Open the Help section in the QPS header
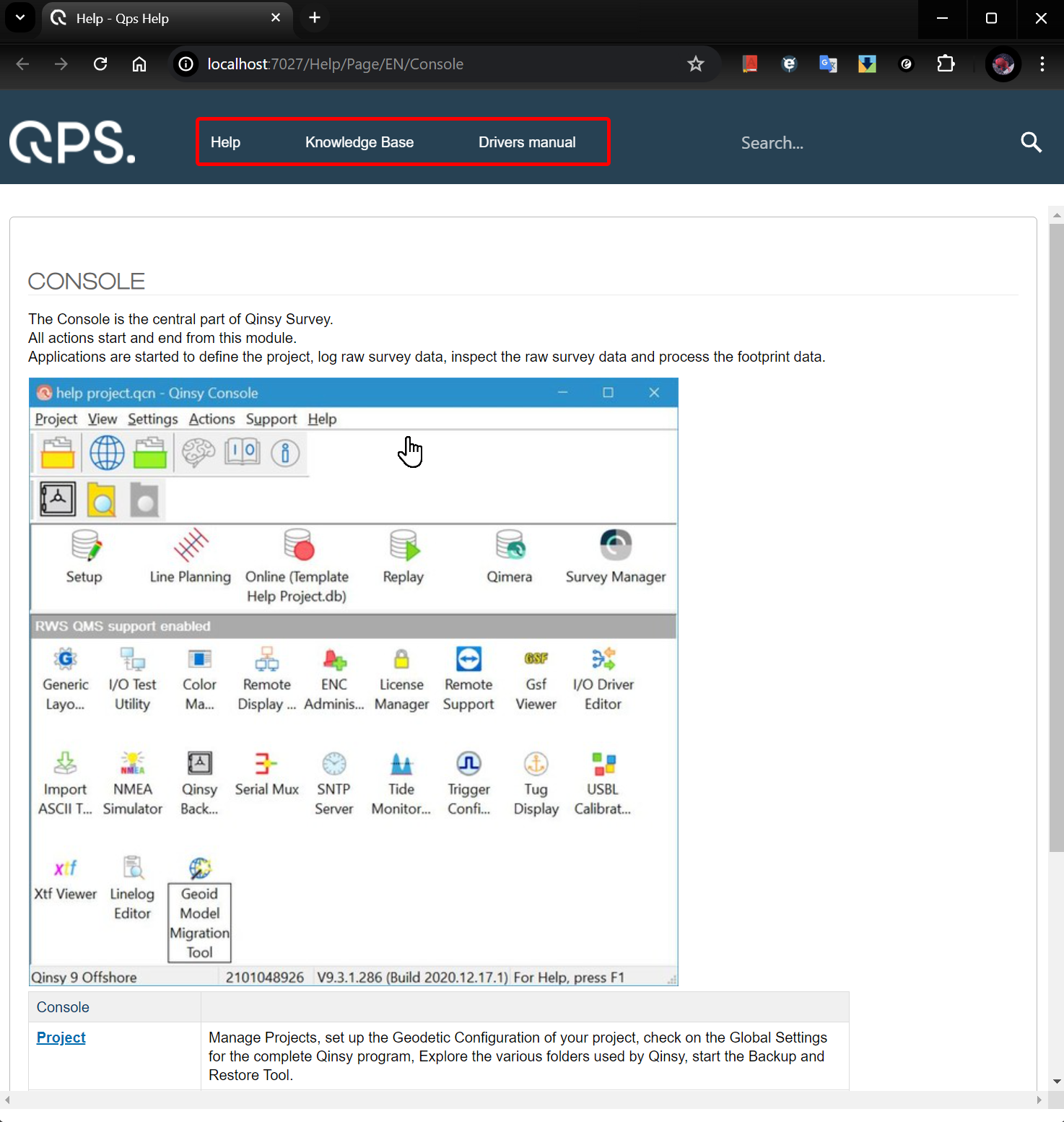The height and width of the screenshot is (1122, 1064). (225, 142)
